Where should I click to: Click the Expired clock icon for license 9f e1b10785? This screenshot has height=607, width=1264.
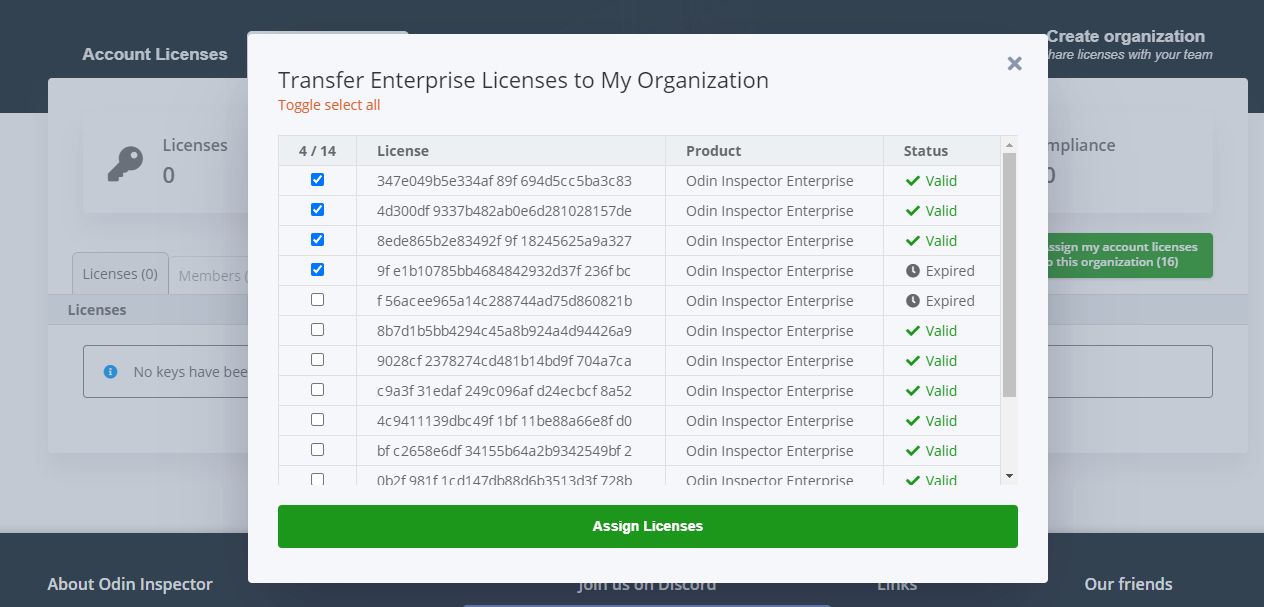click(x=912, y=271)
